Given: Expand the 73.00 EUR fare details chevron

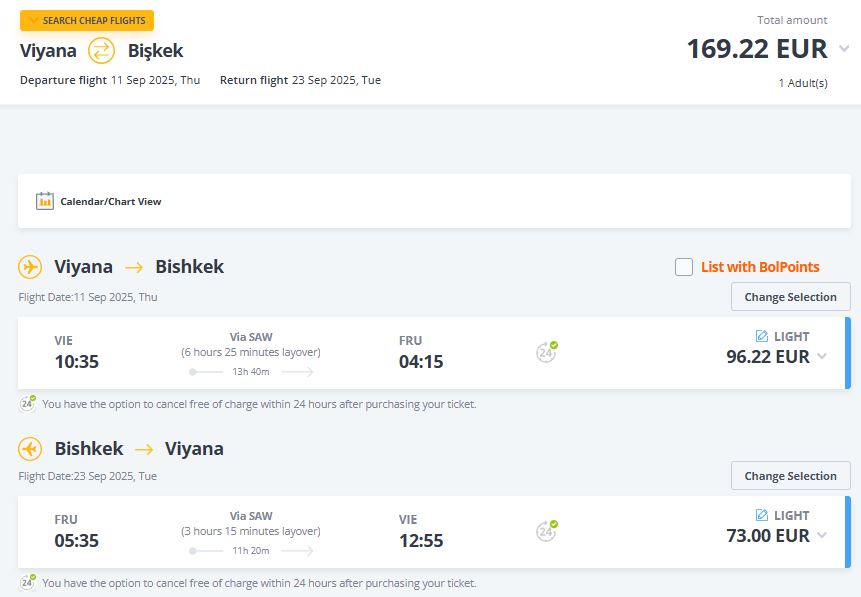Looking at the screenshot, I should pos(822,536).
